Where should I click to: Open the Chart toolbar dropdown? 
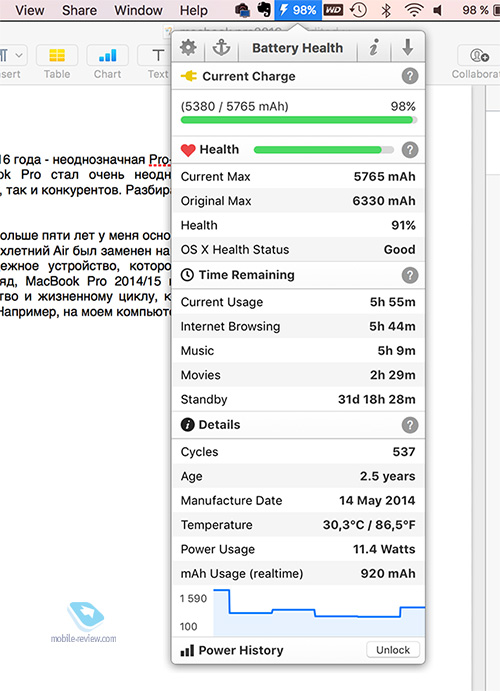coord(107,62)
